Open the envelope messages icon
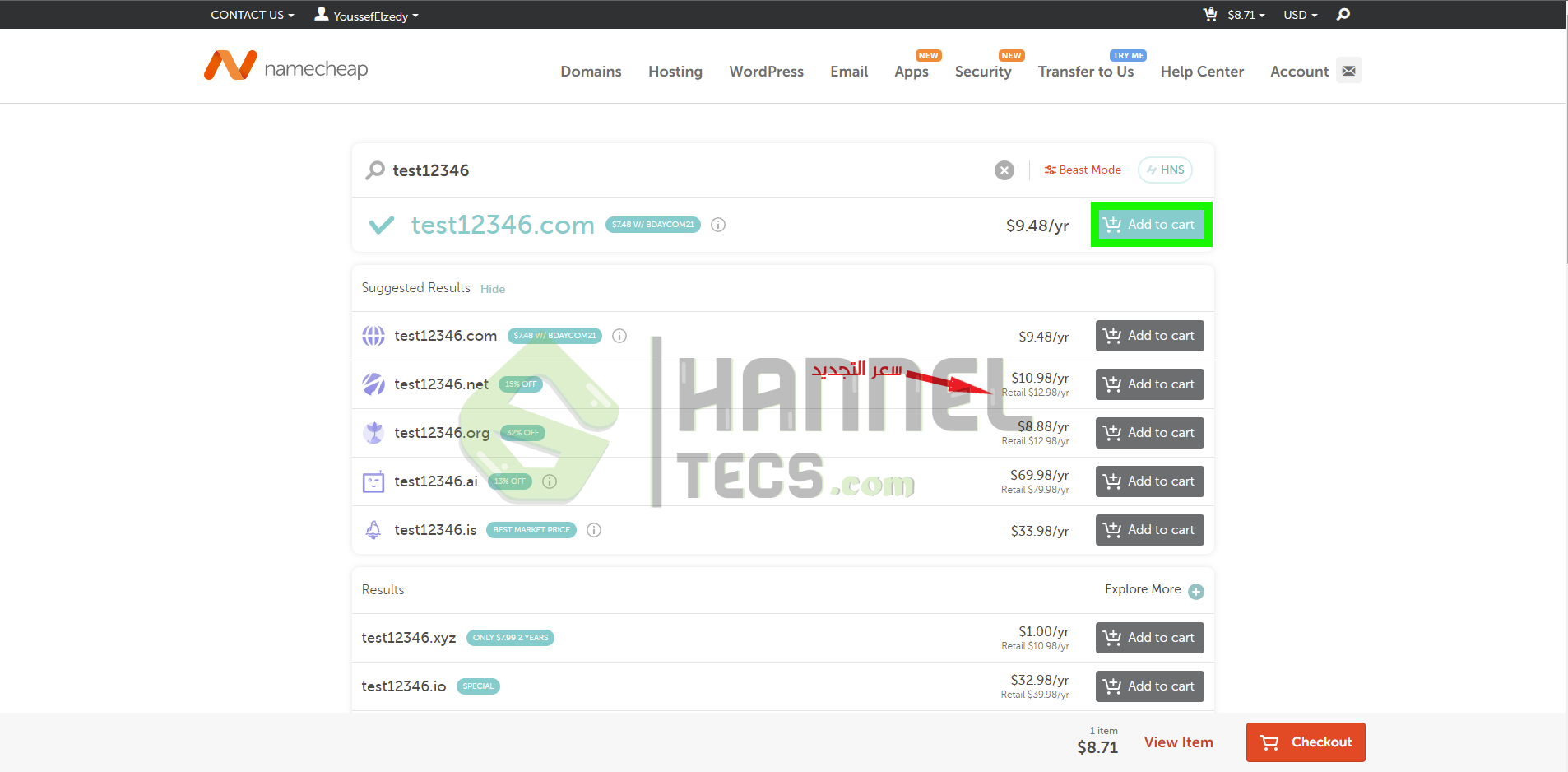 point(1349,71)
